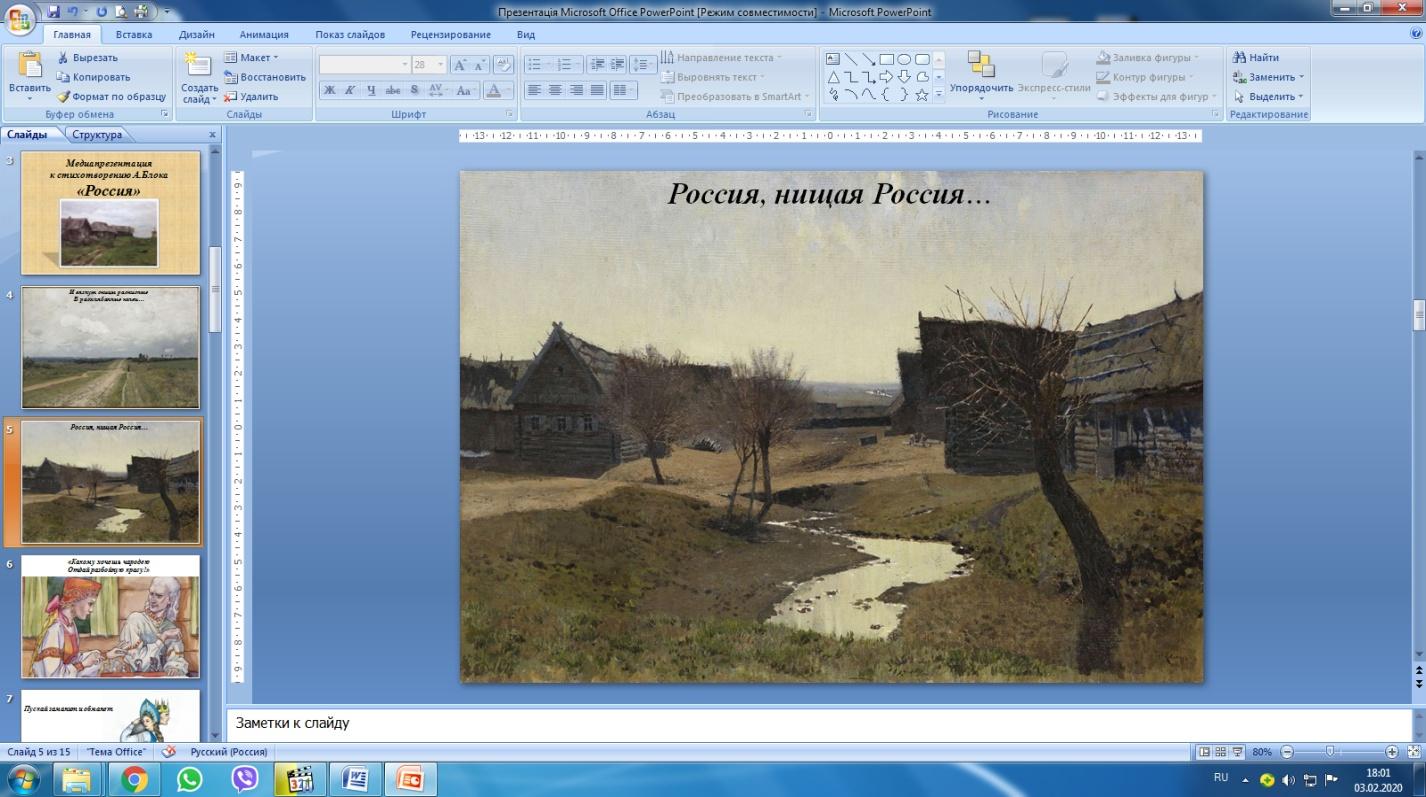Open the font name combo box

[x=364, y=64]
